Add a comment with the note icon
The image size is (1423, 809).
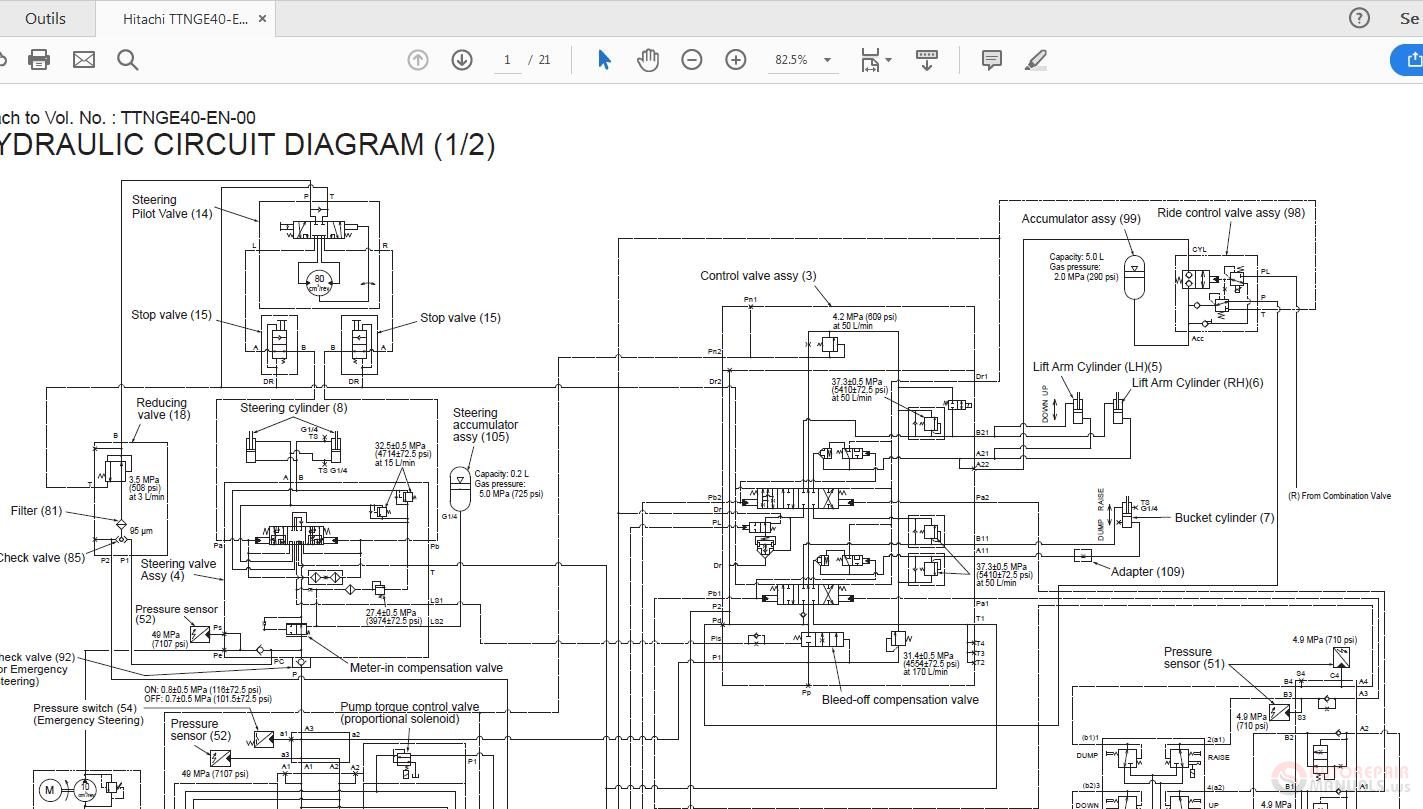pyautogui.click(x=992, y=60)
